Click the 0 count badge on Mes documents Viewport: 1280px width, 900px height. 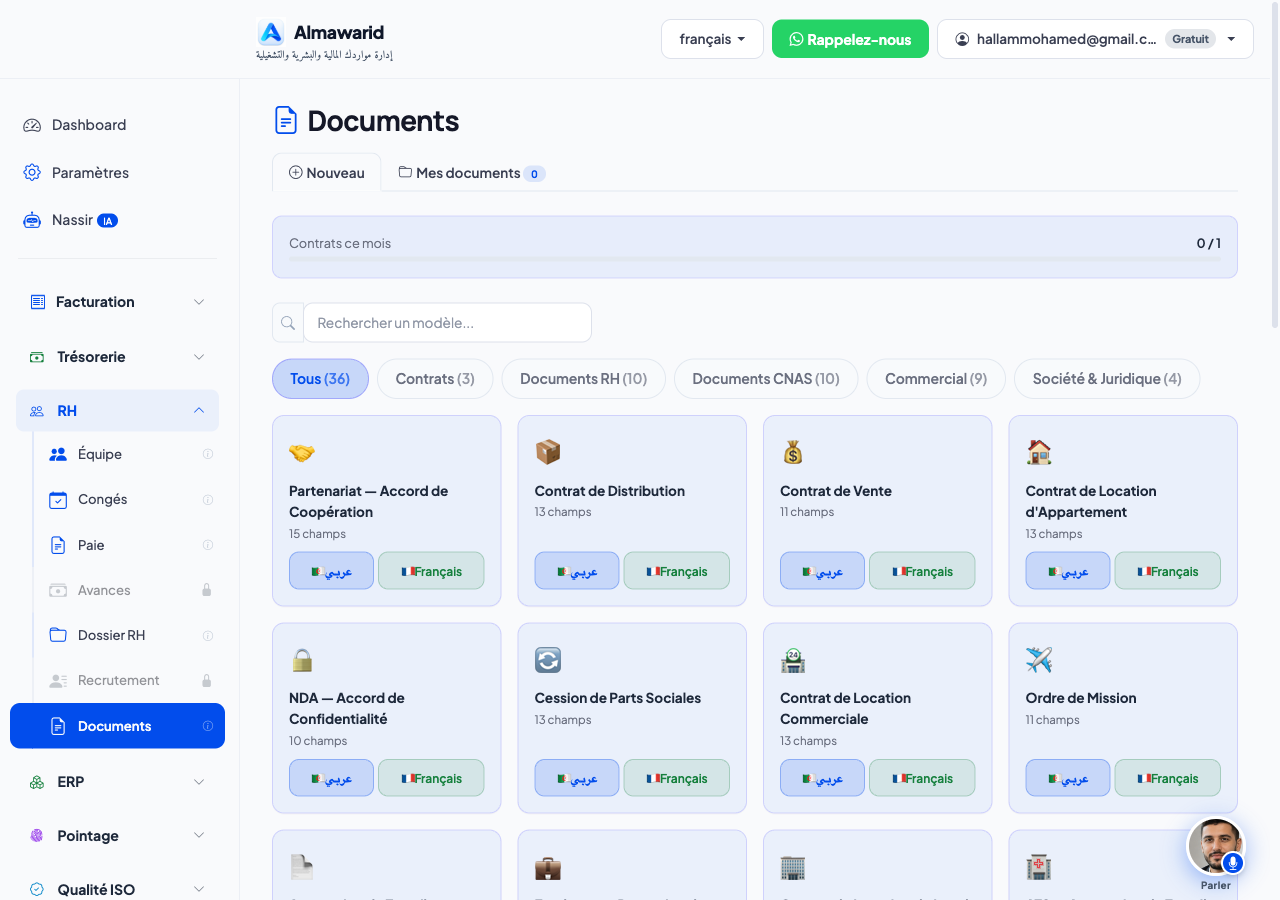(534, 174)
